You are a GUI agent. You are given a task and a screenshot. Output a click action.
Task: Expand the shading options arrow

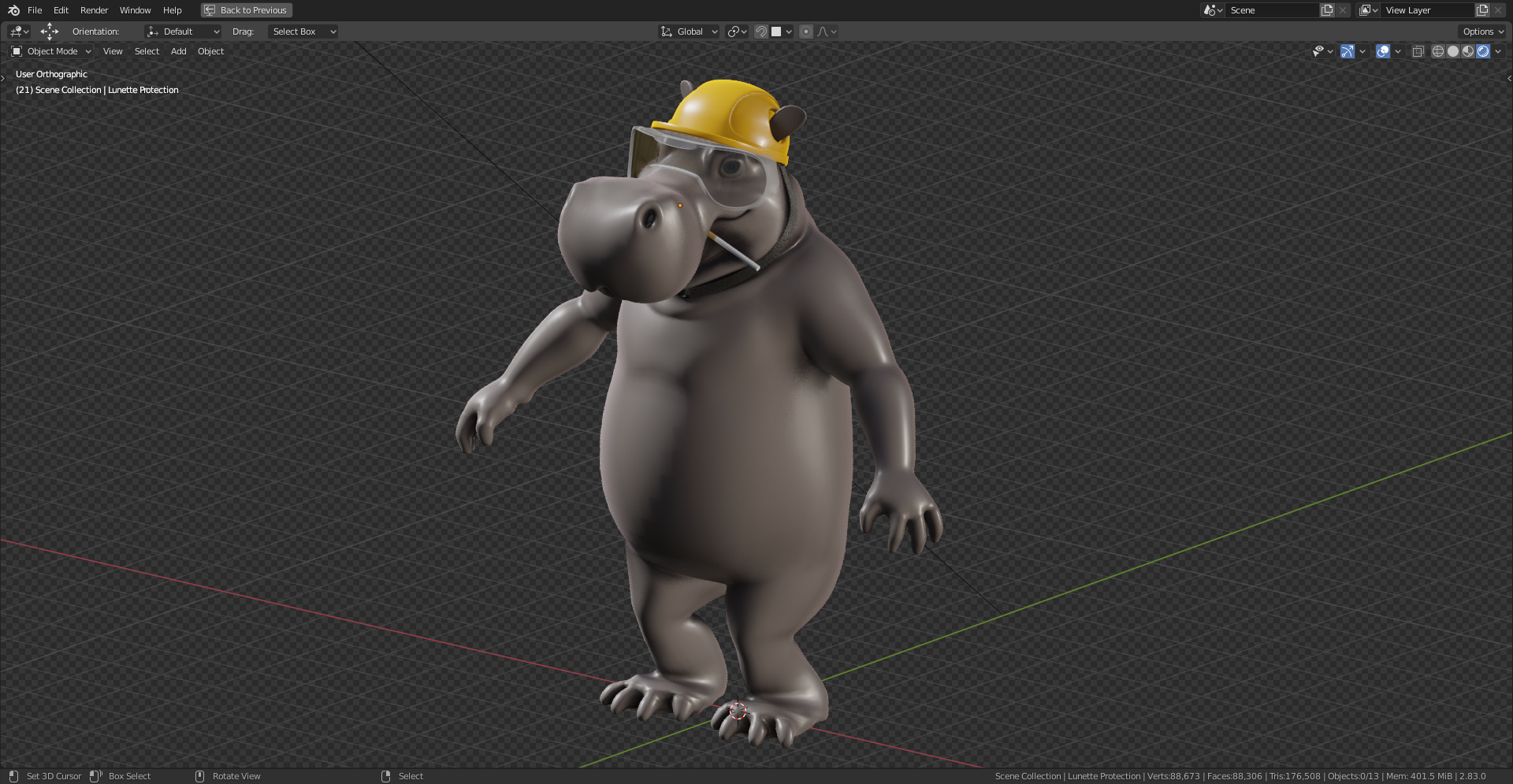1498,51
